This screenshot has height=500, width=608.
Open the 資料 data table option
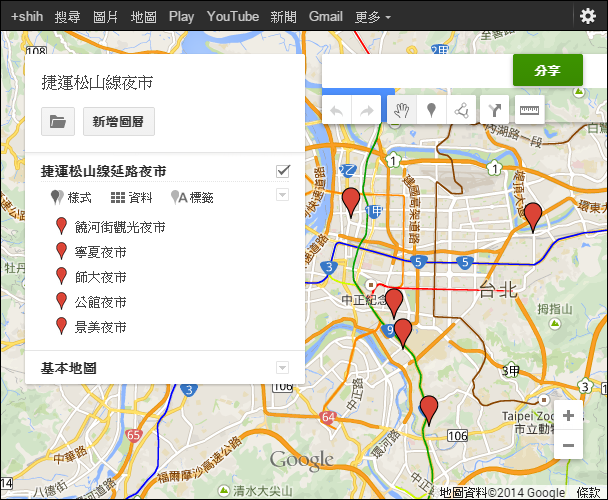(x=131, y=197)
